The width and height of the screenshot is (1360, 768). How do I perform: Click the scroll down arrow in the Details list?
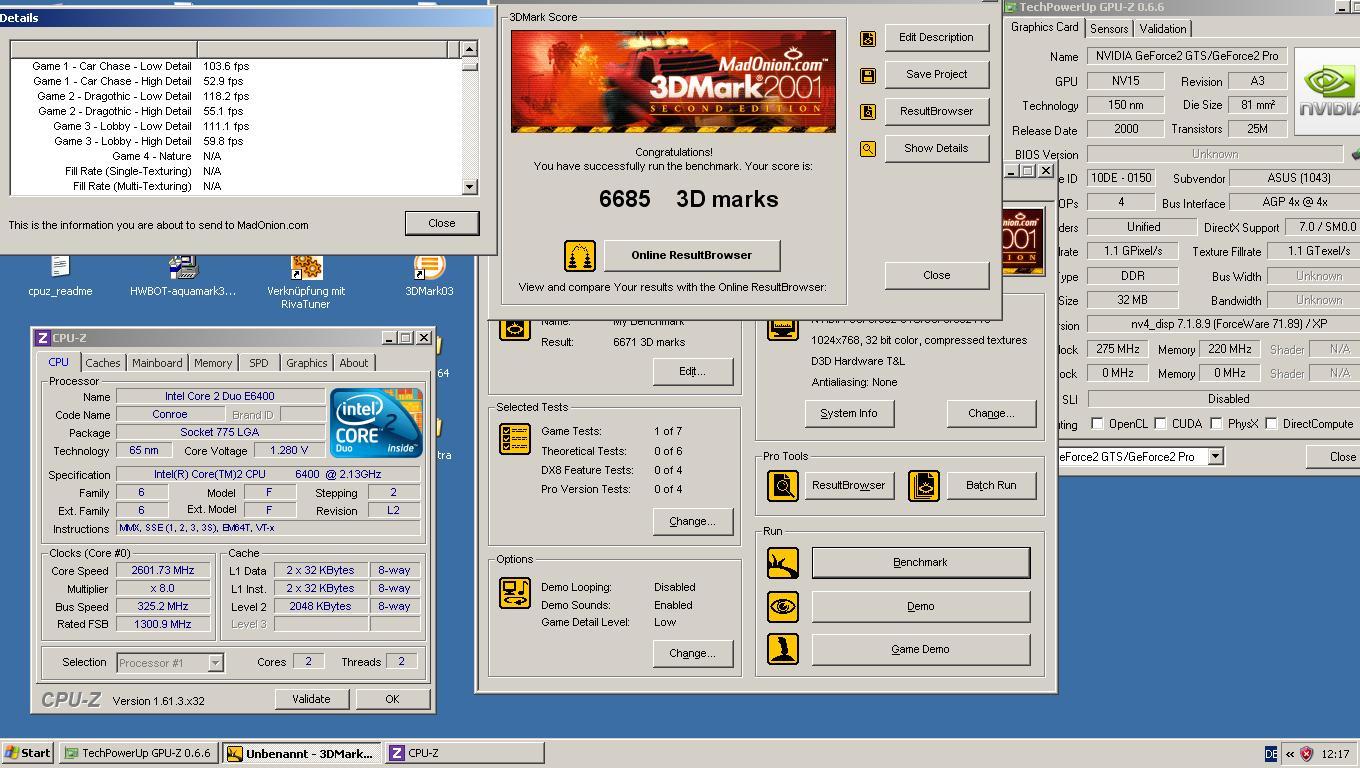pyautogui.click(x=469, y=187)
